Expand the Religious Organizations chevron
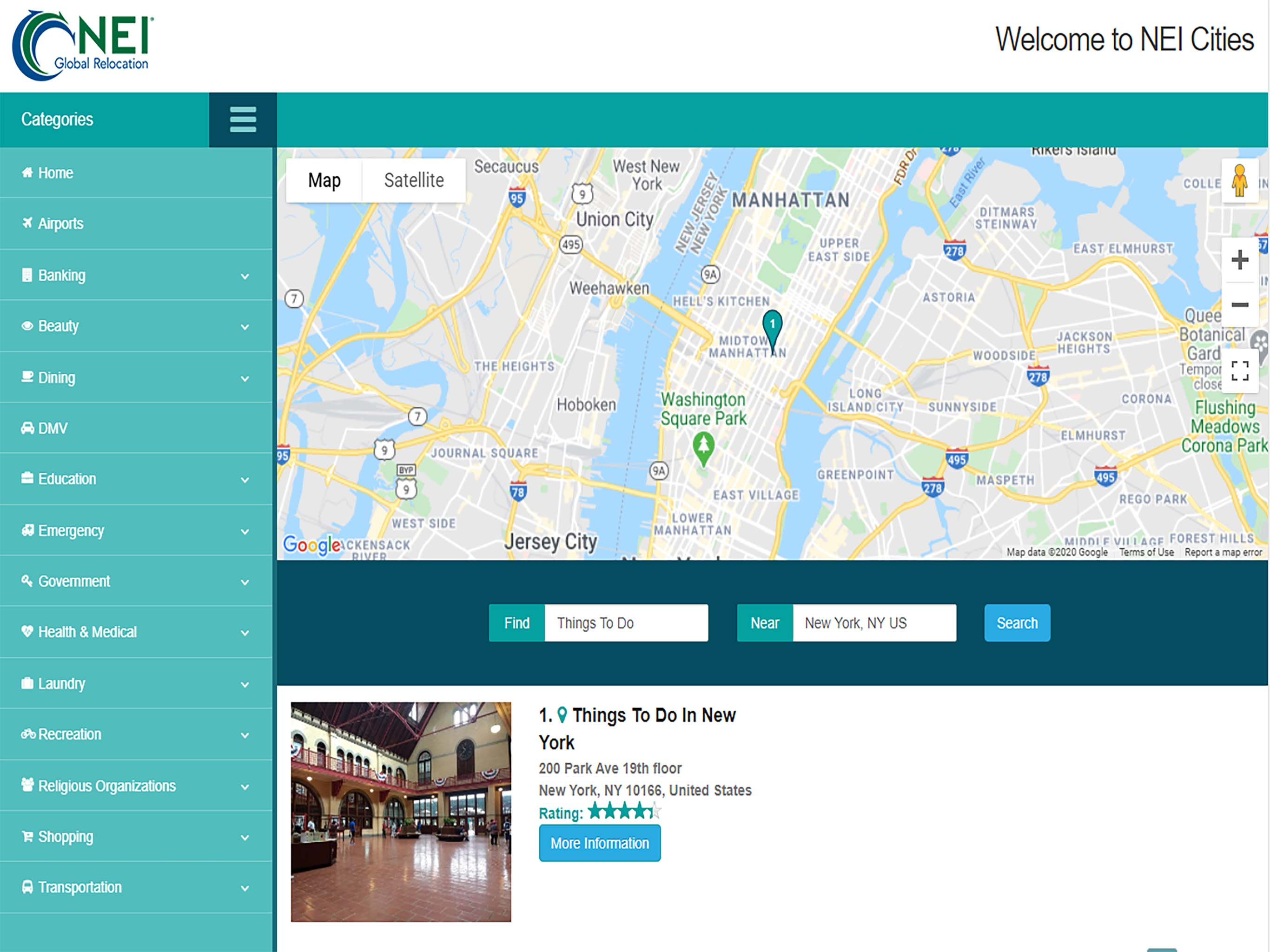This screenshot has width=1270, height=952. 245,786
